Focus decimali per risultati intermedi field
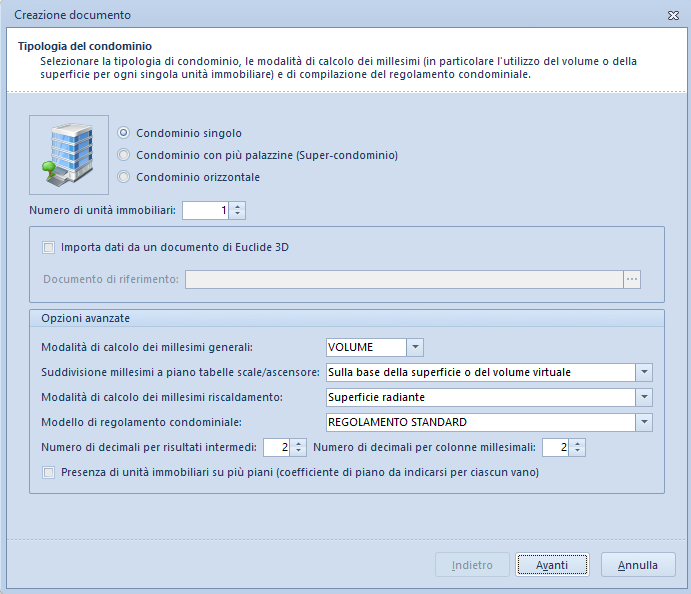This screenshot has height=594, width=691. click(276, 447)
